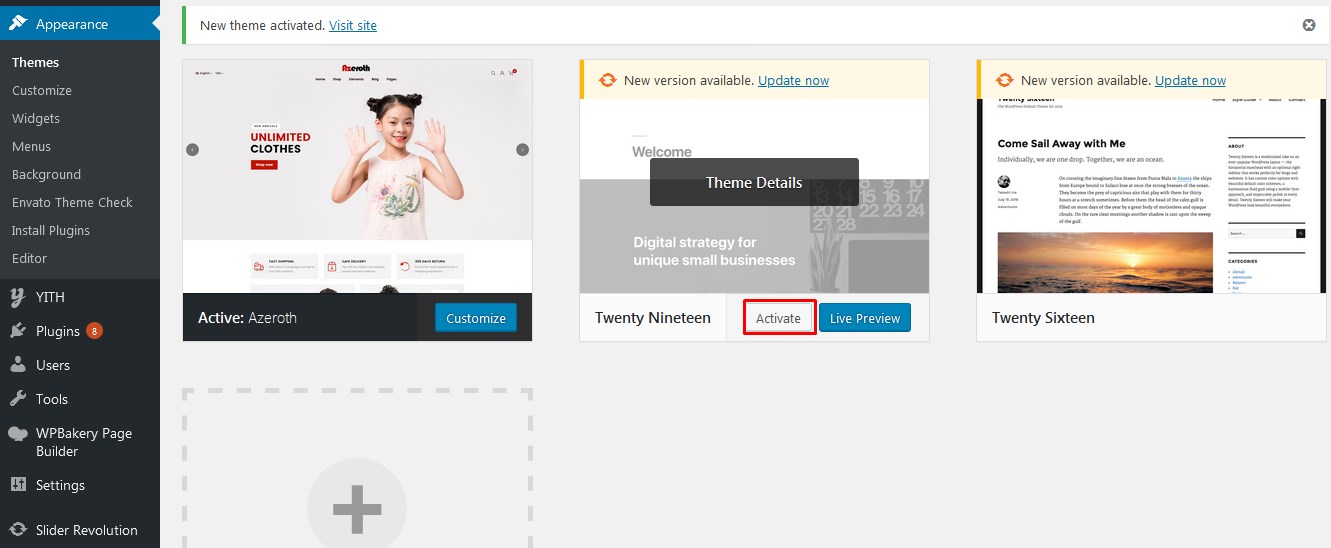This screenshot has height=548, width=1331.
Task: Click Update now for Twenty Nineteen
Action: [793, 80]
